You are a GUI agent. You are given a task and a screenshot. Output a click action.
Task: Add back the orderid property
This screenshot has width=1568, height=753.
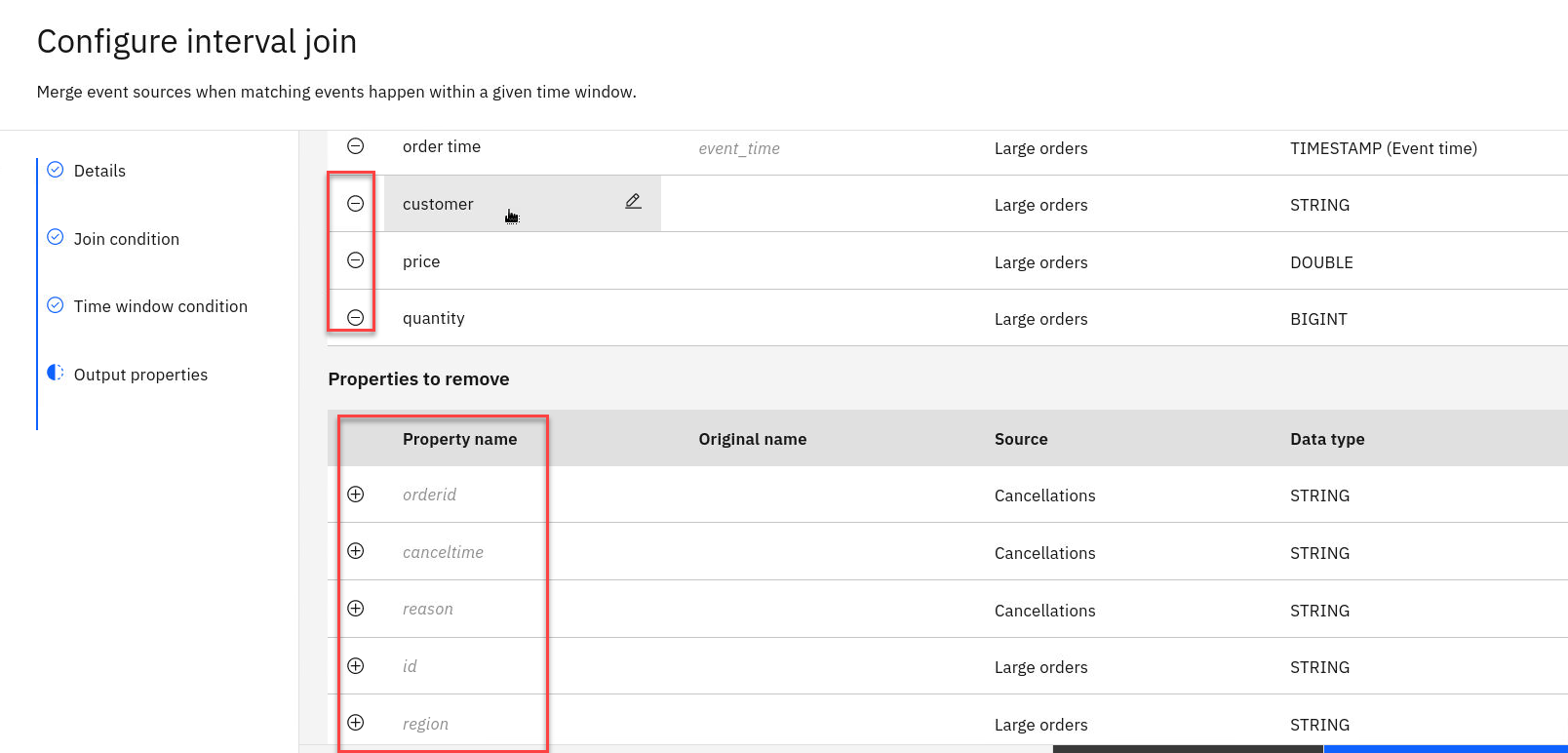click(356, 495)
